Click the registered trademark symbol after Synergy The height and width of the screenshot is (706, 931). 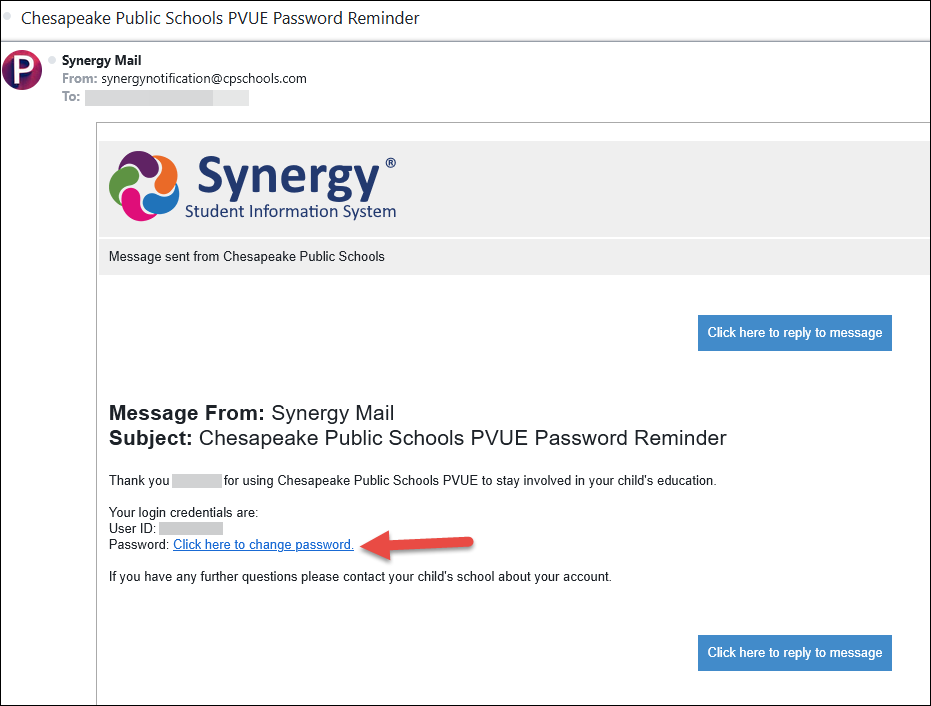(x=390, y=163)
